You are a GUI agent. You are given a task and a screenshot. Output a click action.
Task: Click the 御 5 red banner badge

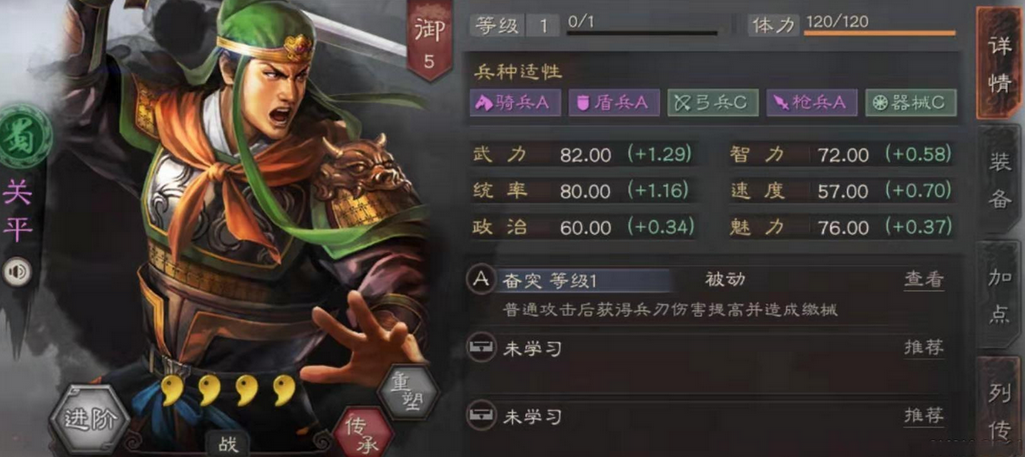point(429,41)
